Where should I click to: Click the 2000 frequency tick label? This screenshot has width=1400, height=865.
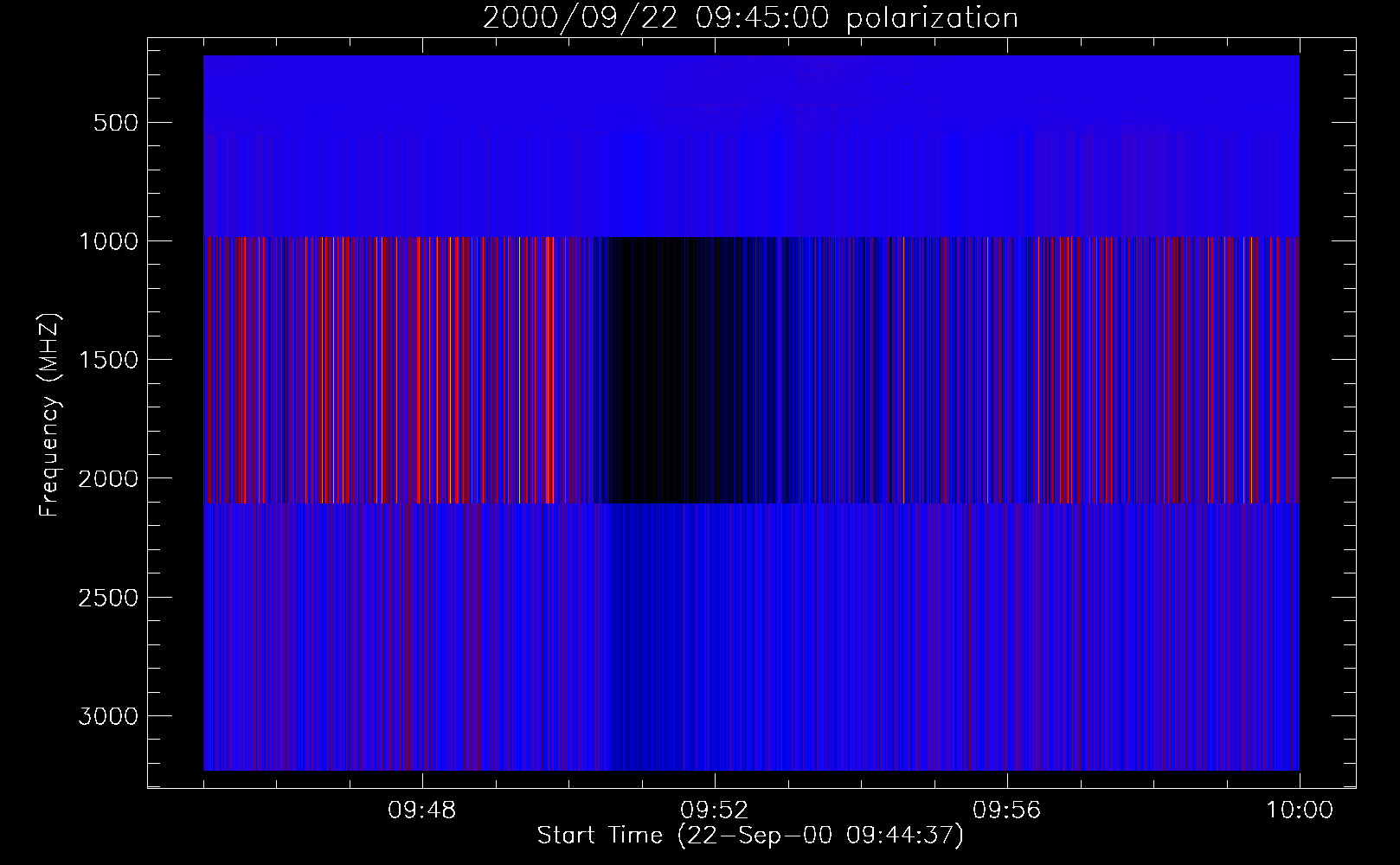107,478
